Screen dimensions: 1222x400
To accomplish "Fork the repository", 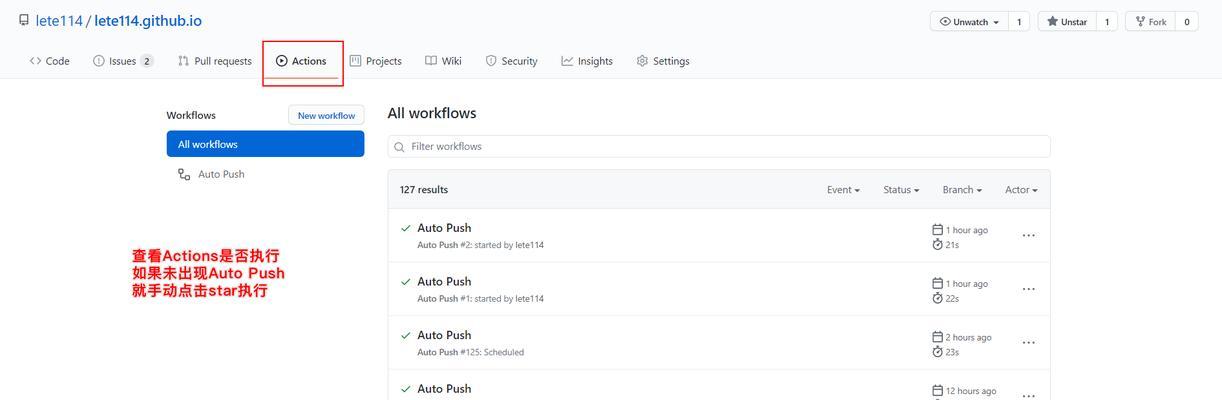I will pyautogui.click(x=1151, y=22).
